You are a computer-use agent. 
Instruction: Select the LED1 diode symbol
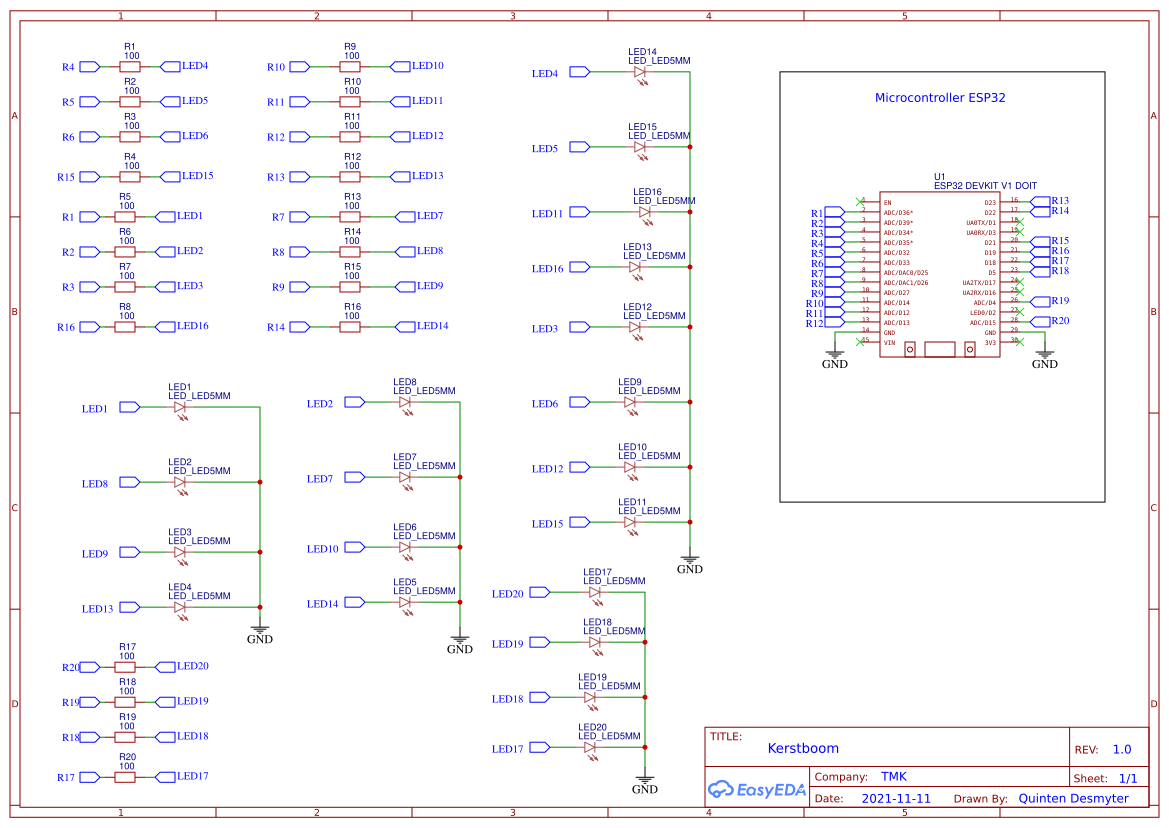click(x=178, y=407)
